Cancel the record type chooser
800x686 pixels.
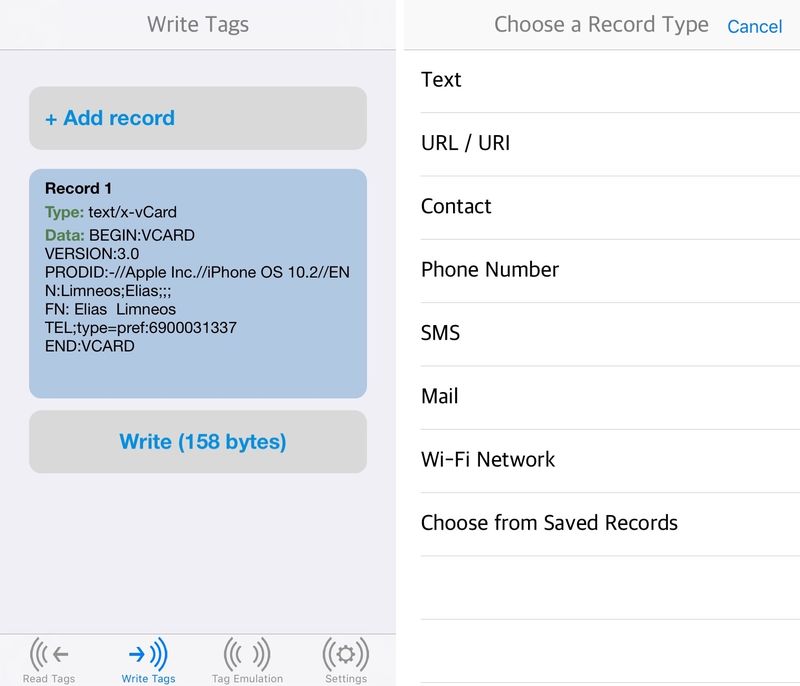[754, 27]
